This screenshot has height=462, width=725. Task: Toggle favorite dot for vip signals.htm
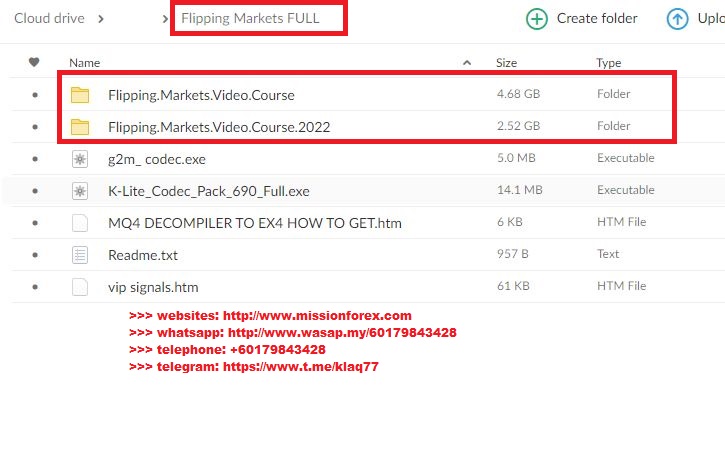click(35, 287)
